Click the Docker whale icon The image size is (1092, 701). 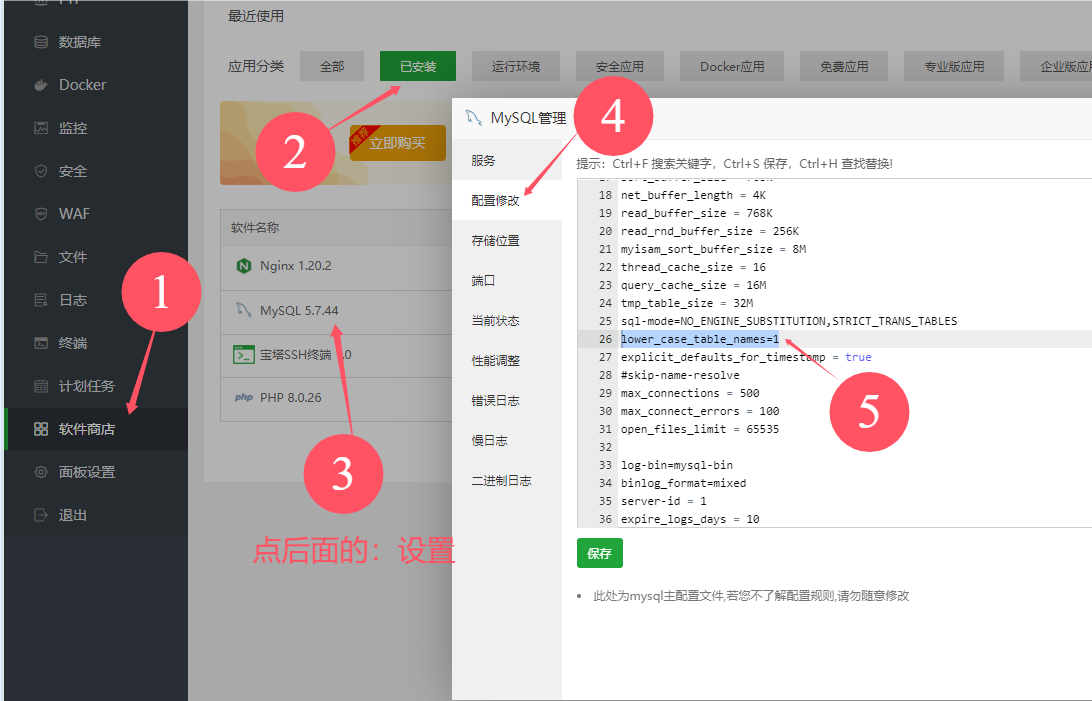tap(41, 85)
